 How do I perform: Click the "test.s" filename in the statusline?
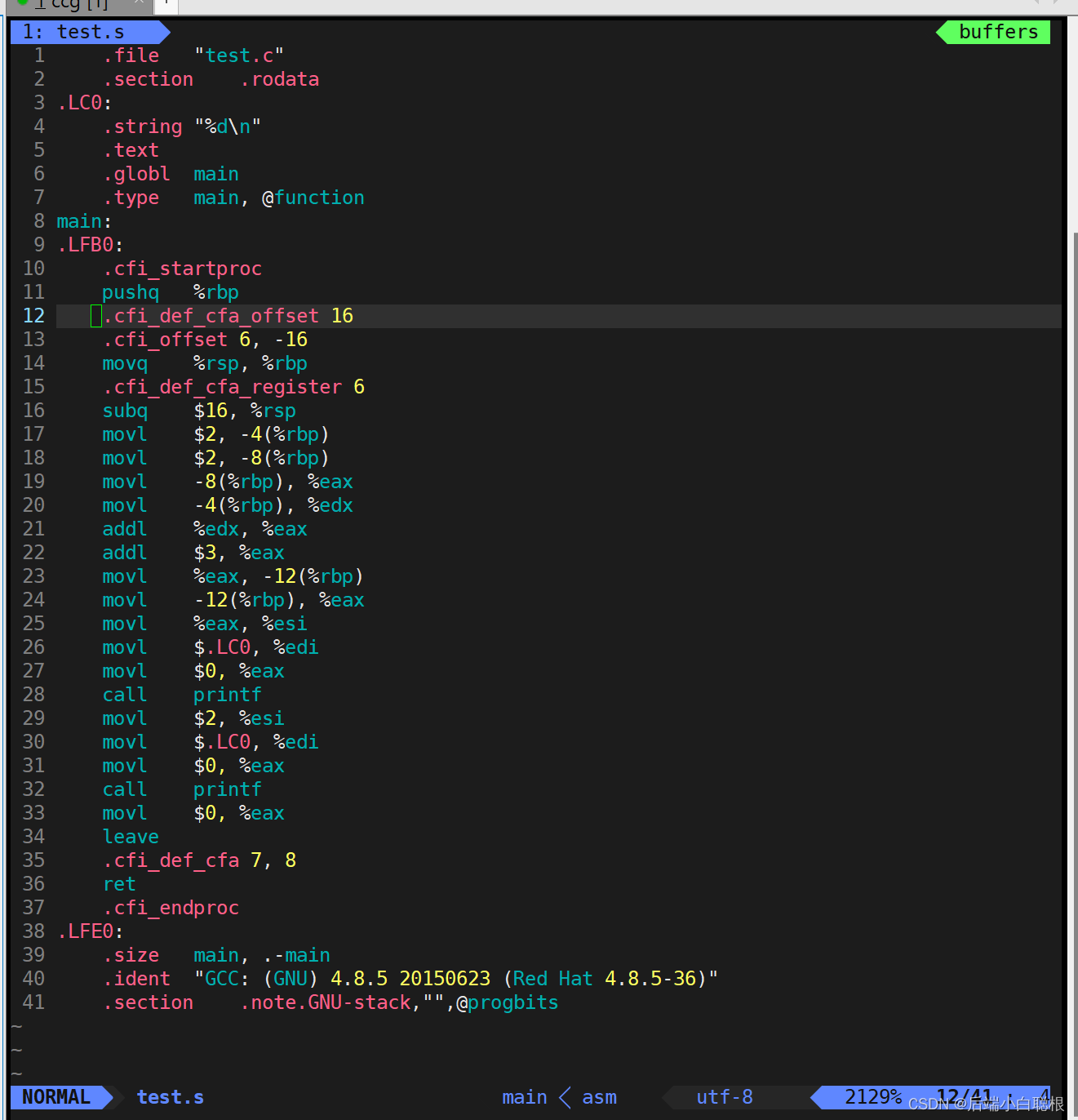point(170,1097)
